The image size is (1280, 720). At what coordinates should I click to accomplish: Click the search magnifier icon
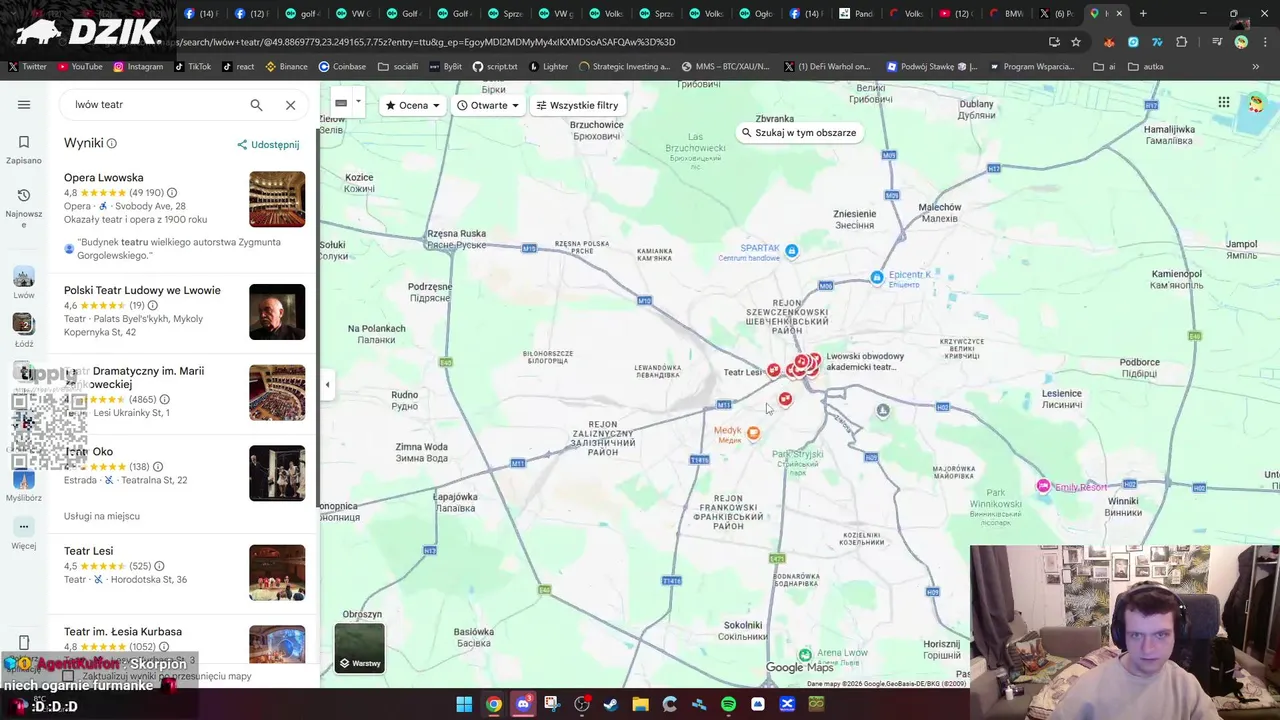point(256,105)
